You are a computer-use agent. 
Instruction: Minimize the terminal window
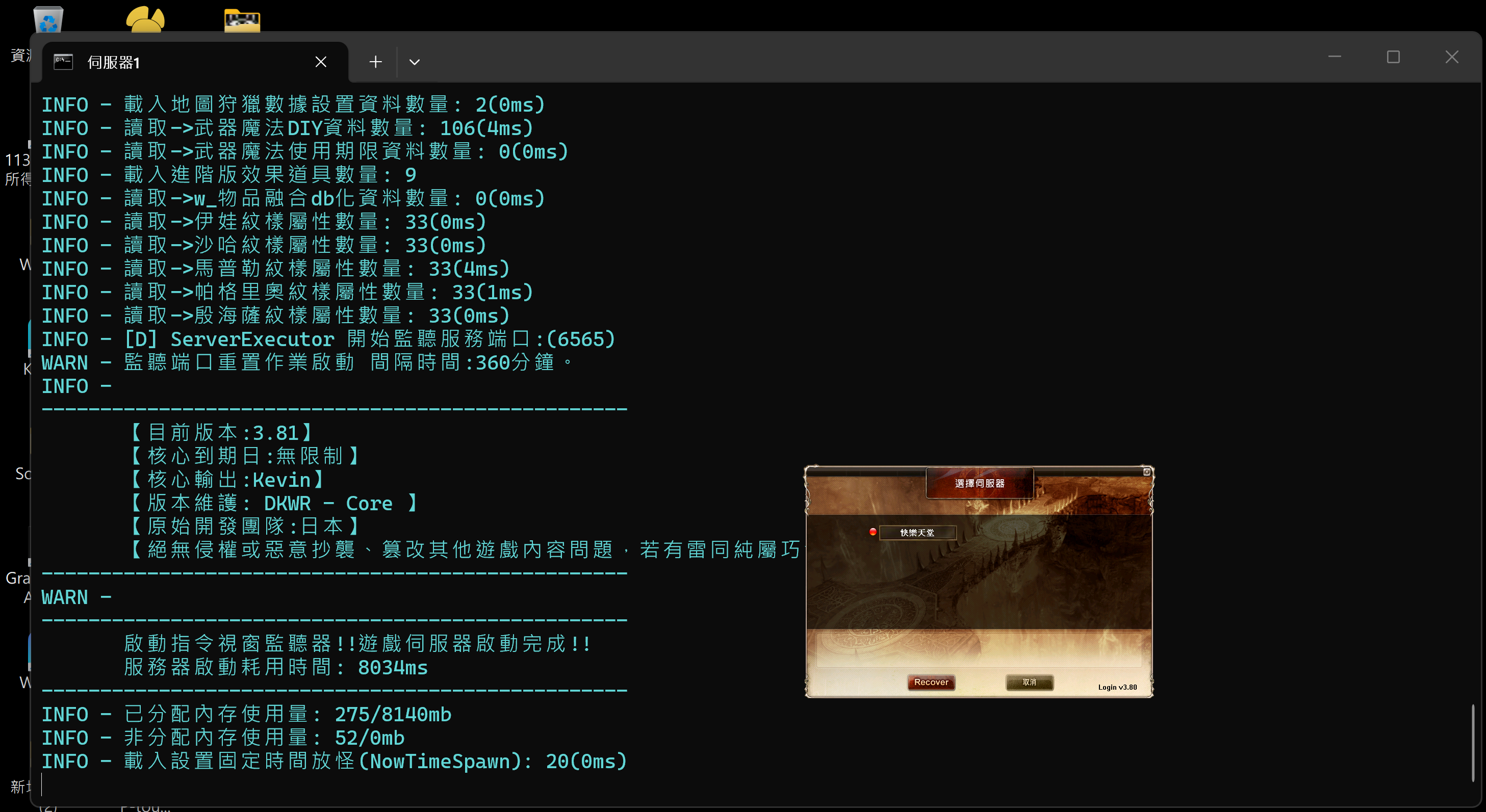(x=1334, y=57)
